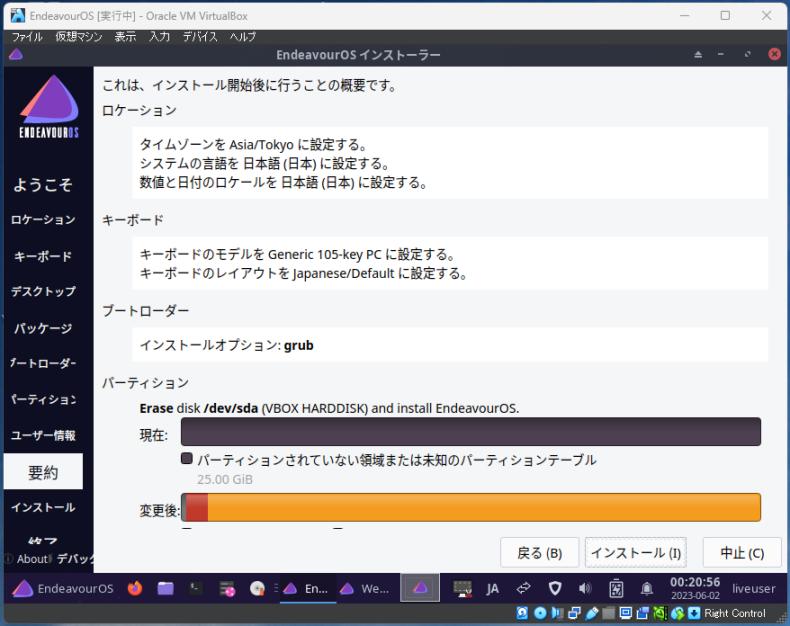Click the 戻る (B) back button

[x=540, y=553]
